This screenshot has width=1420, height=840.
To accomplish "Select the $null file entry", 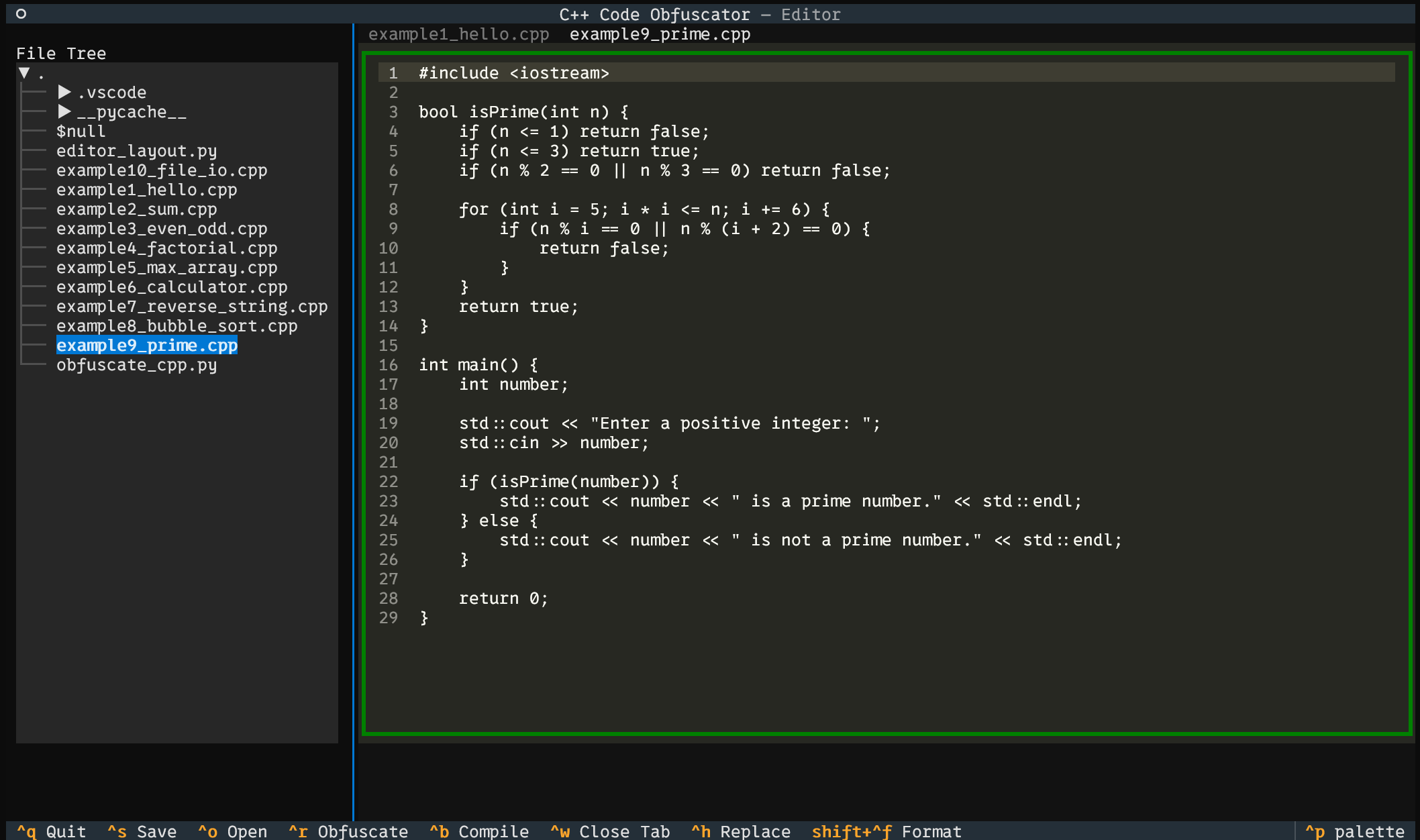I will (81, 132).
